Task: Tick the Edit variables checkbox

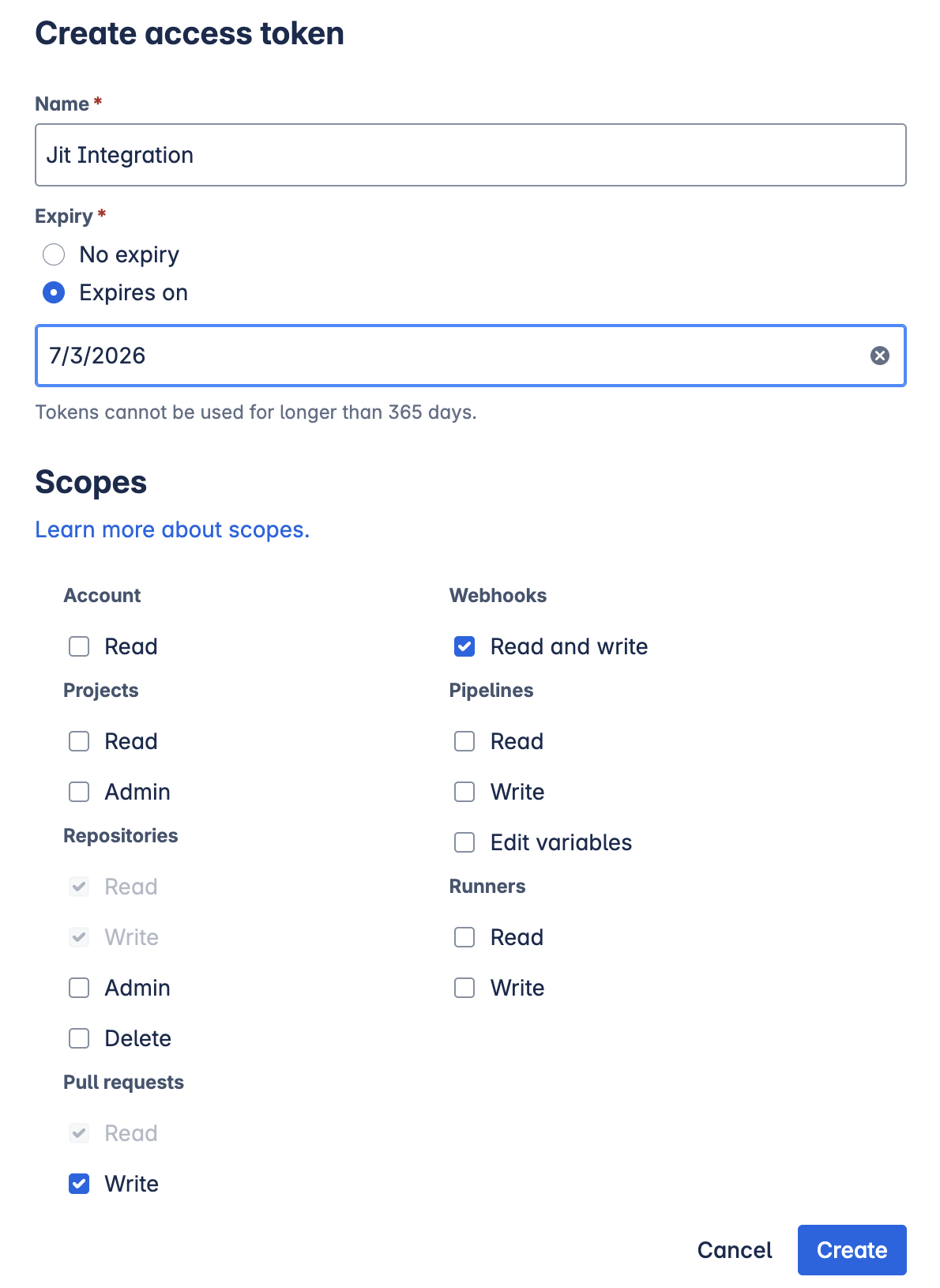Action: coord(464,842)
